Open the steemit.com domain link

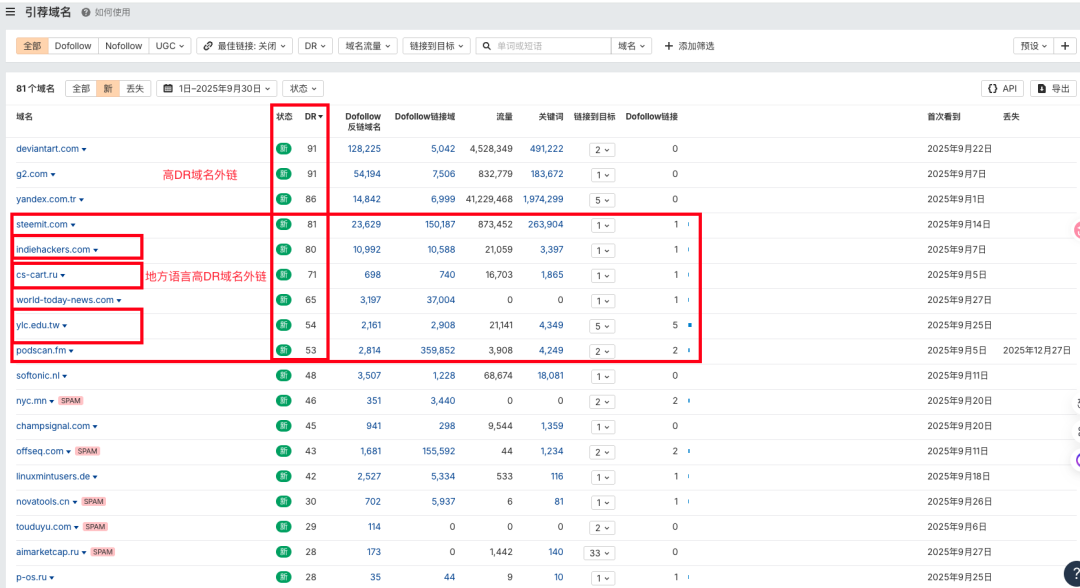tap(42, 224)
